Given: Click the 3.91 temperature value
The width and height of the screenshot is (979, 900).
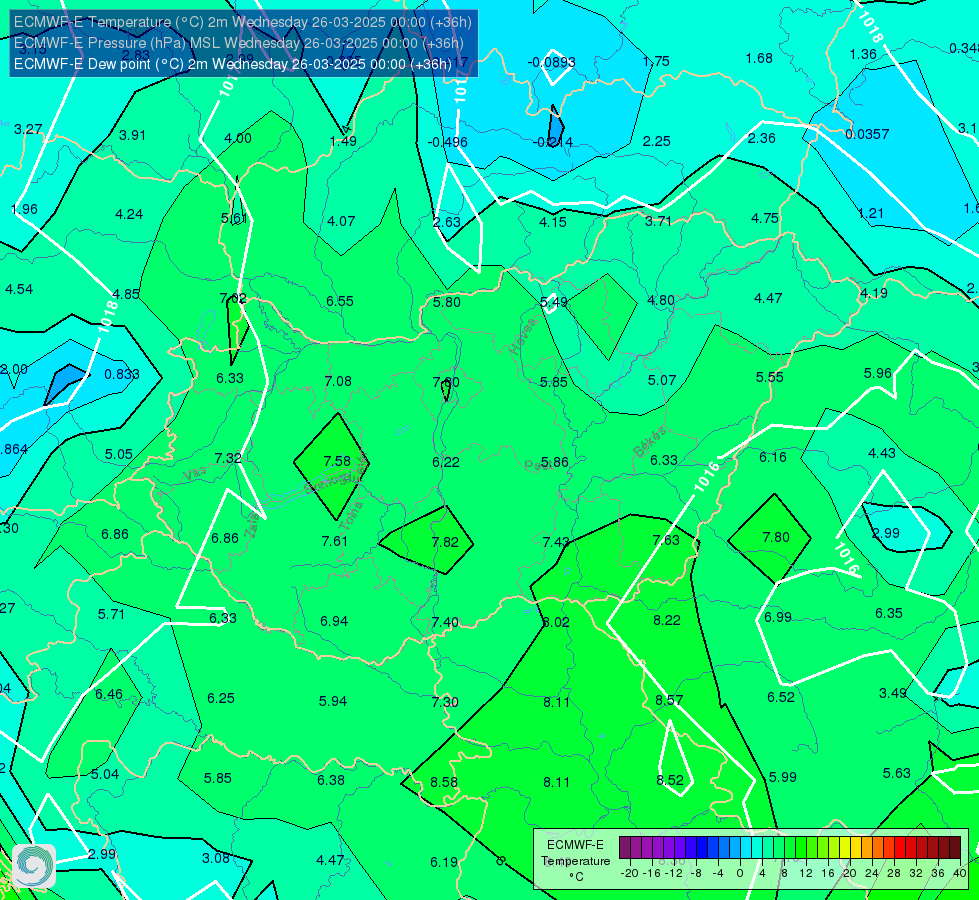Looking at the screenshot, I should pyautogui.click(x=132, y=135).
